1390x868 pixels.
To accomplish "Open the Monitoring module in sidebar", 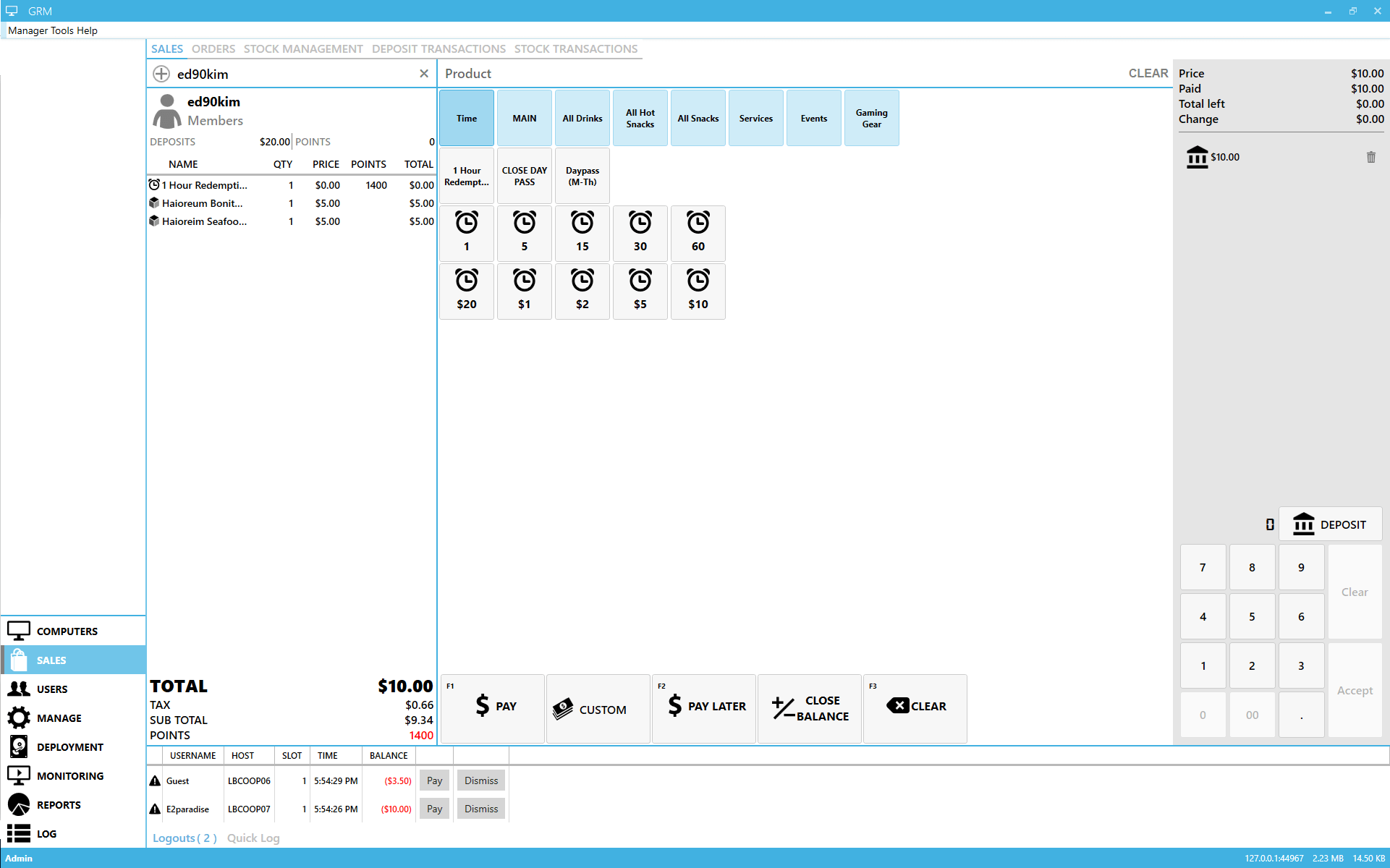I will [x=69, y=775].
